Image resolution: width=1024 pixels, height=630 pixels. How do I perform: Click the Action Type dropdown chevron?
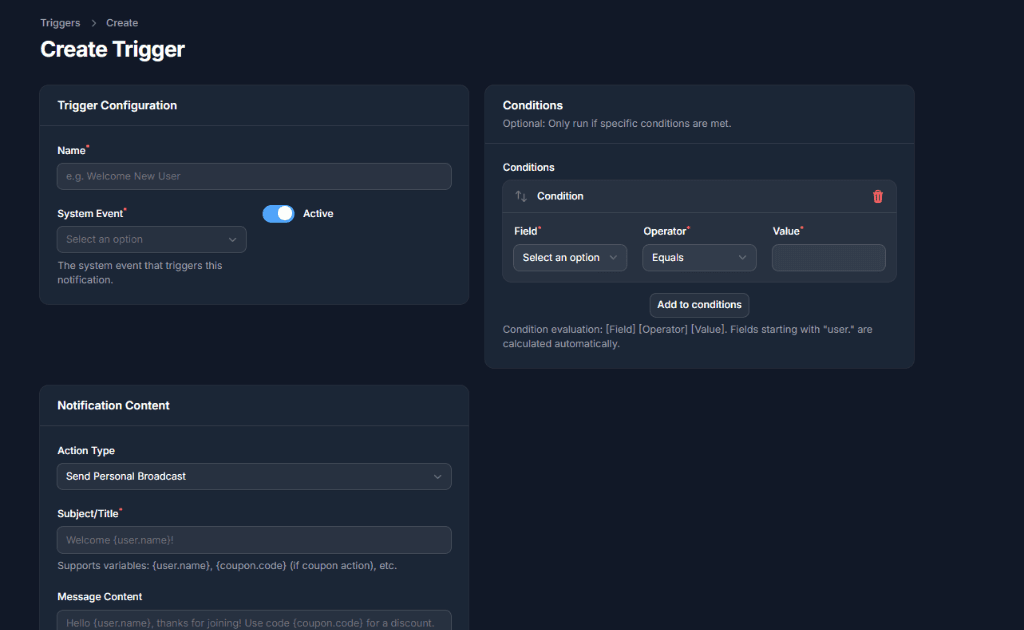point(437,476)
